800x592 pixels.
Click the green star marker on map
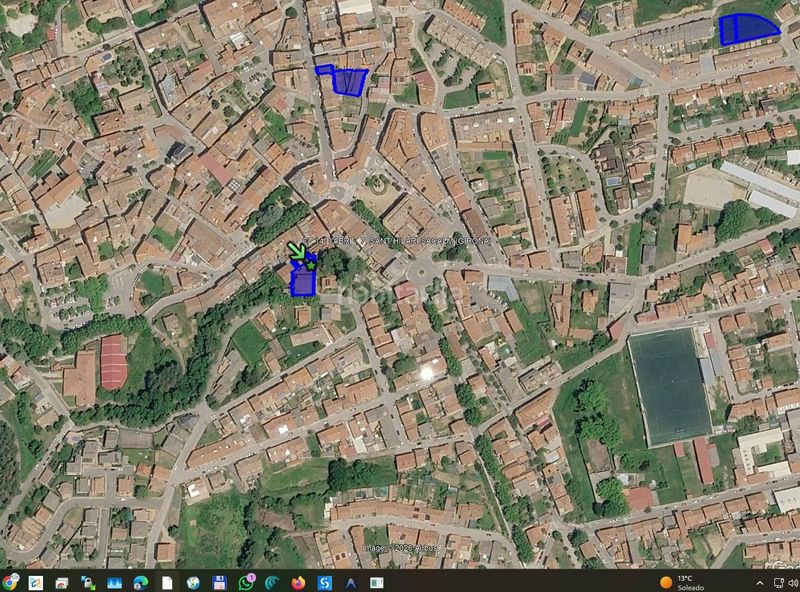311,265
